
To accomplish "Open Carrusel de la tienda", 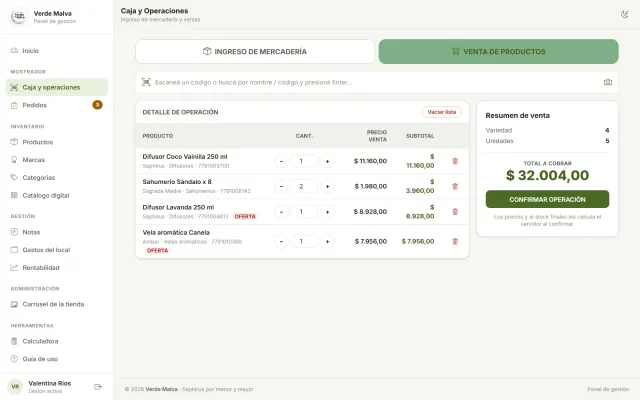I will (x=57, y=304).
